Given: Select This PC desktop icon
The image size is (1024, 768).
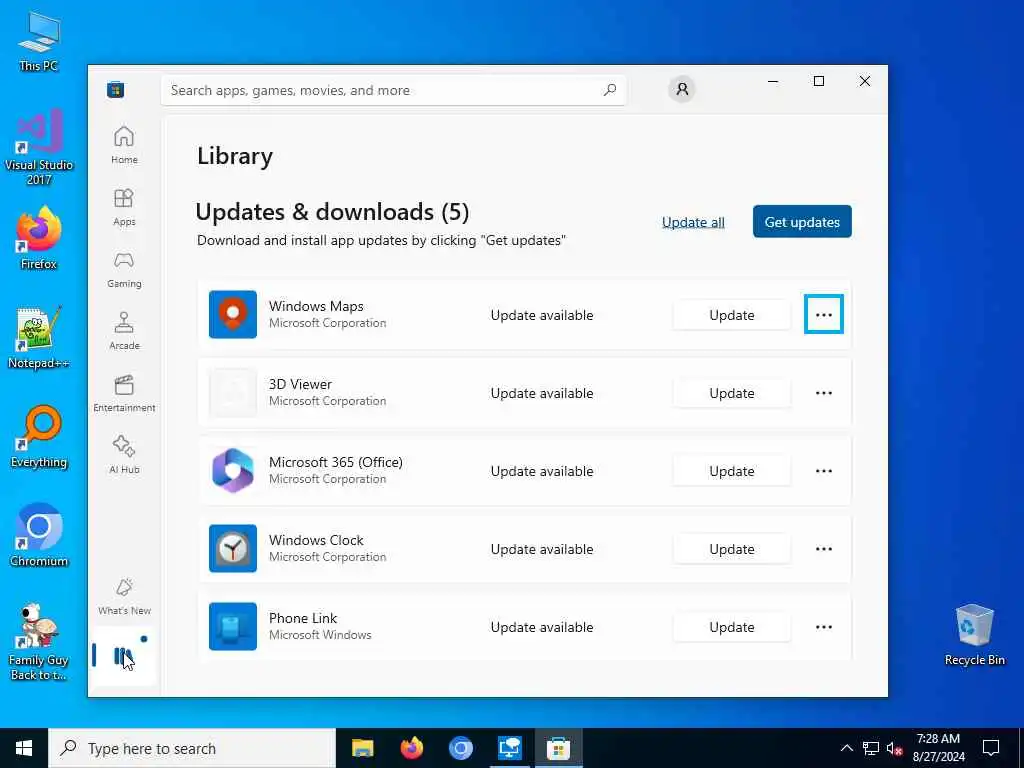Looking at the screenshot, I should pyautogui.click(x=39, y=40).
